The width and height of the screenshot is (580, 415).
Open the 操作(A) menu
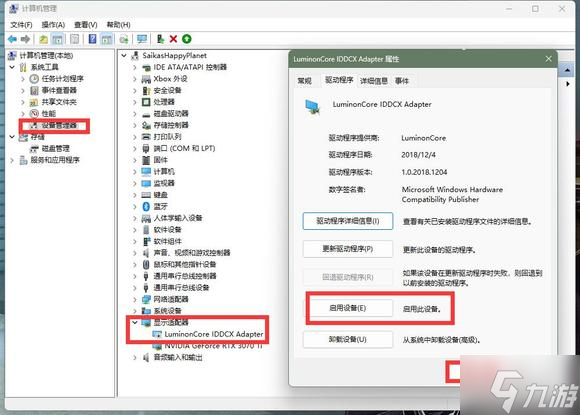(x=53, y=25)
